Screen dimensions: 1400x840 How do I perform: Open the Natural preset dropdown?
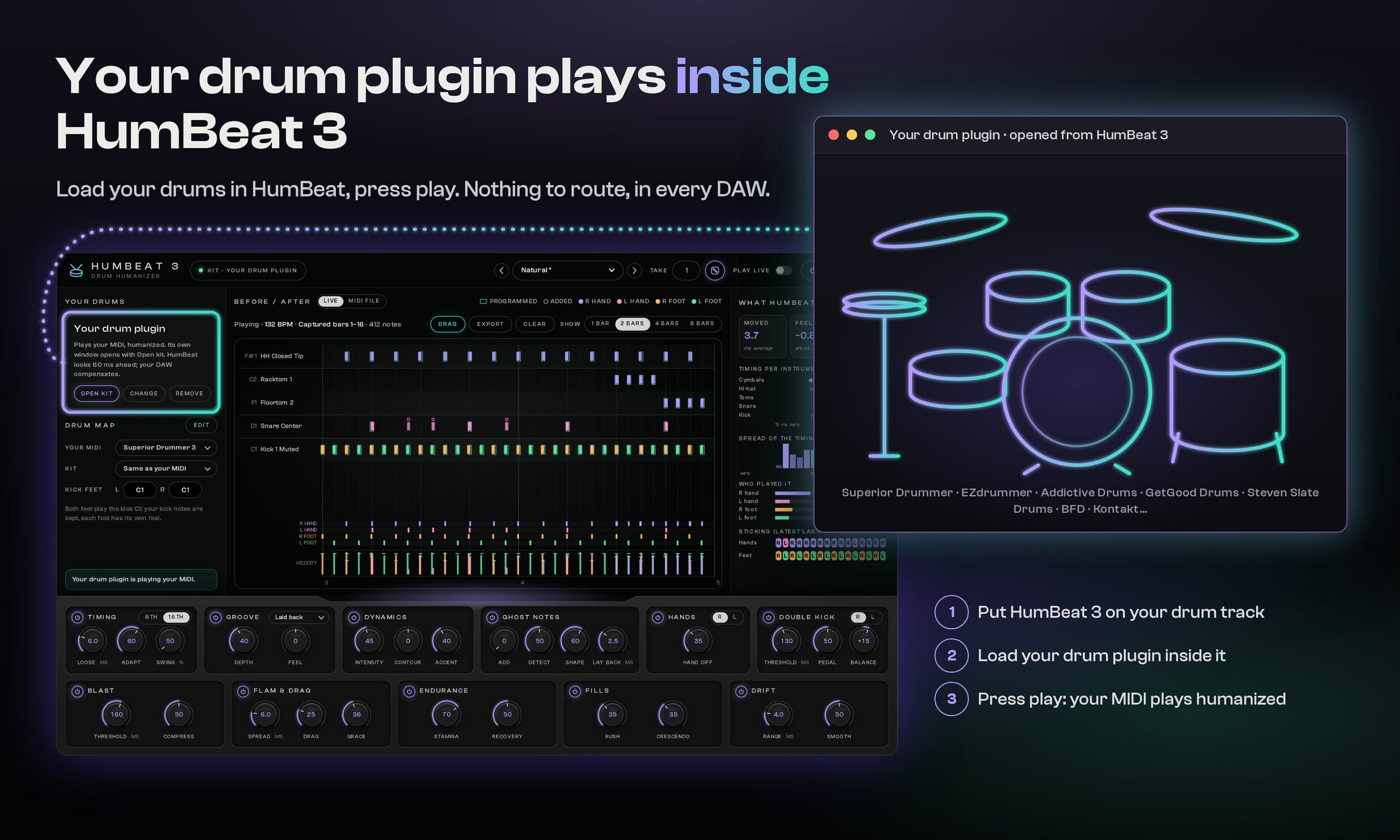pyautogui.click(x=568, y=270)
